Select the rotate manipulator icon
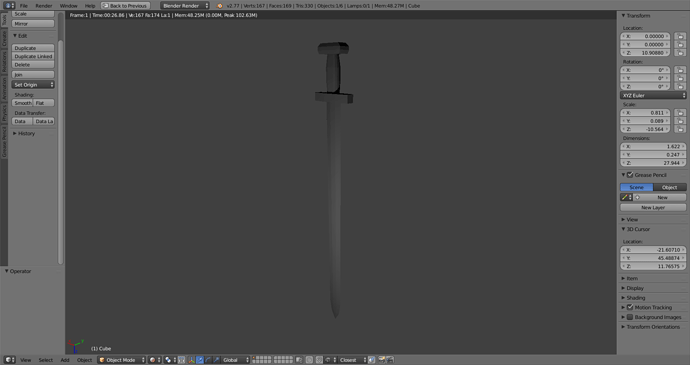Image resolution: width=690 pixels, height=365 pixels. click(x=208, y=360)
